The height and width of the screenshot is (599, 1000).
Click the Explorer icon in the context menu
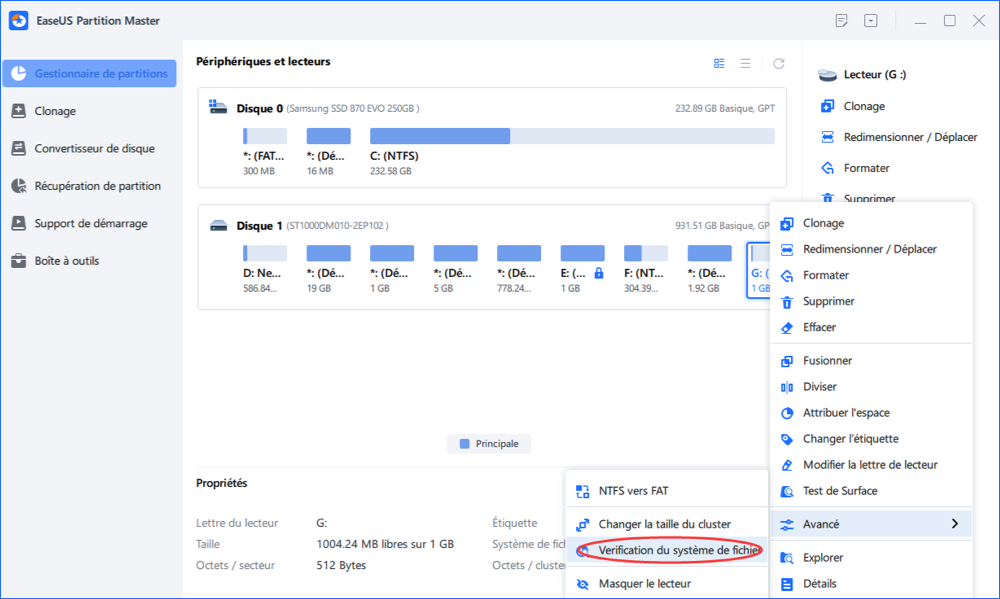[x=787, y=558]
